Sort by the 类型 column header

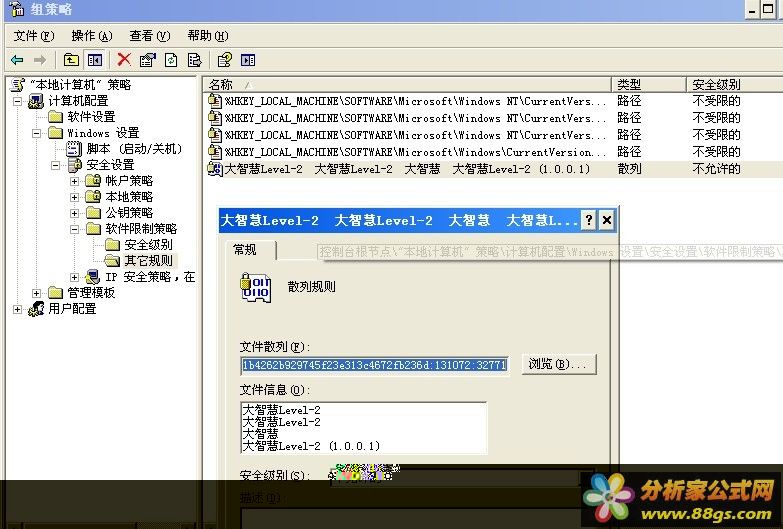click(649, 84)
